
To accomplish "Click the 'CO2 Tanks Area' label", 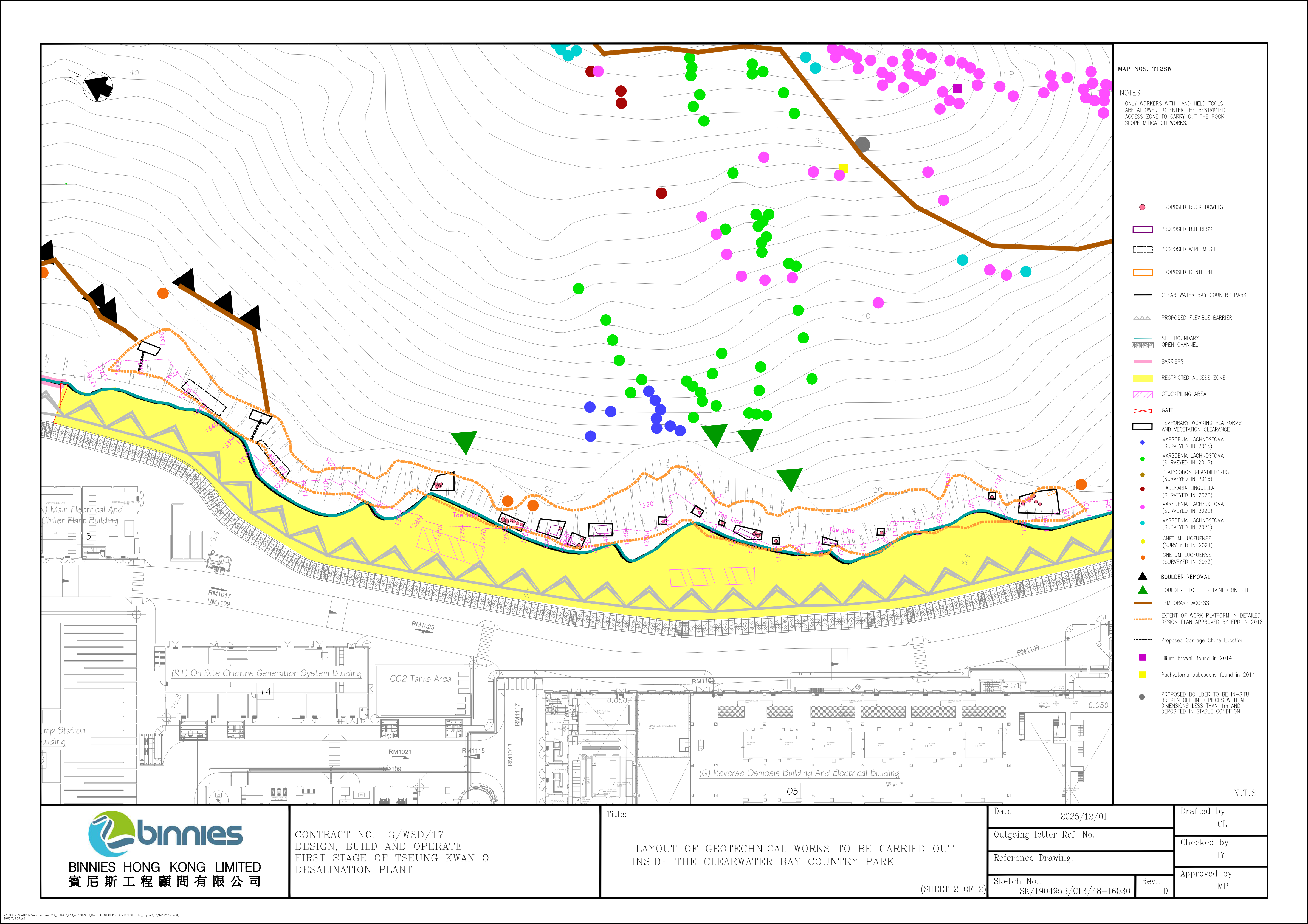I will (421, 678).
